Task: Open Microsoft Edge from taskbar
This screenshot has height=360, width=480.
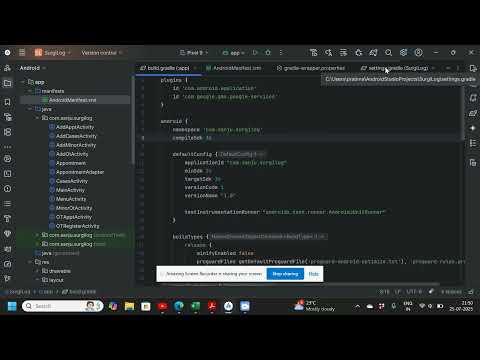Action: pyautogui.click(x=179, y=306)
